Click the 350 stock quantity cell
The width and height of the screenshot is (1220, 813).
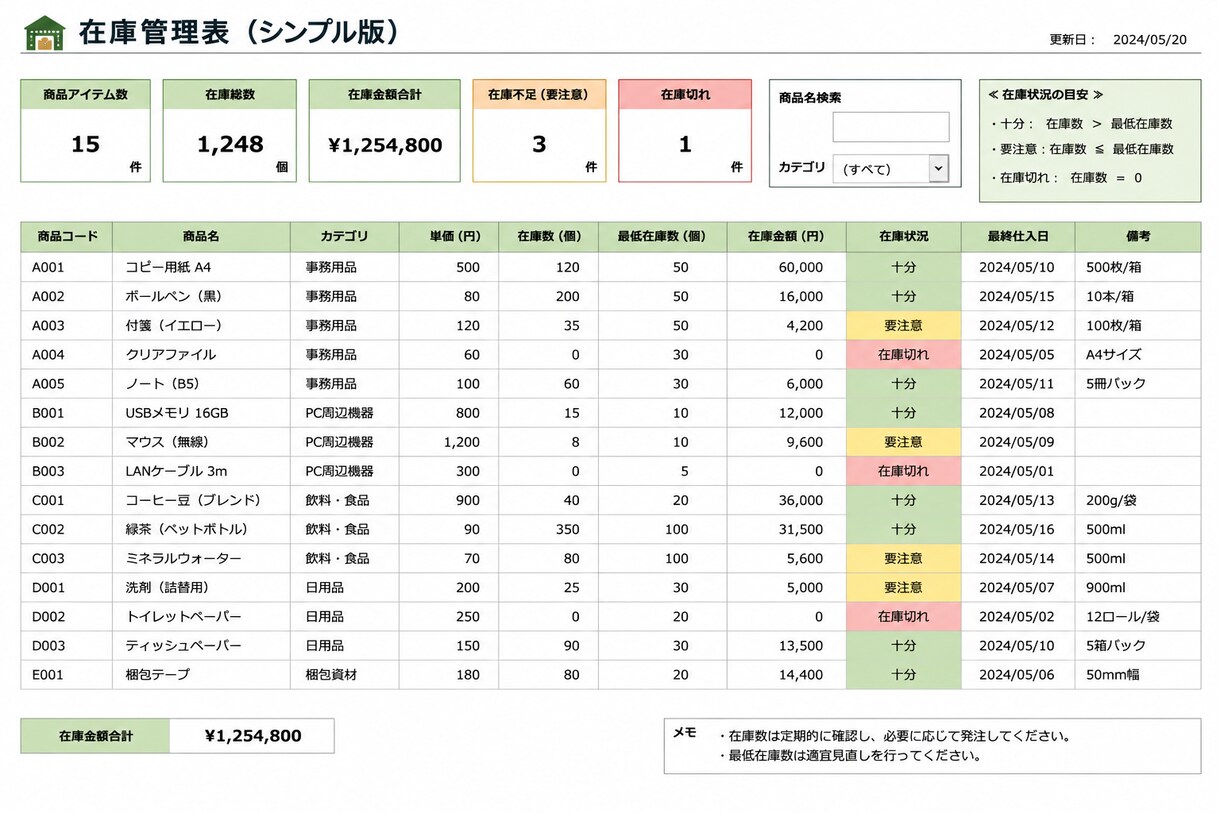(x=549, y=529)
